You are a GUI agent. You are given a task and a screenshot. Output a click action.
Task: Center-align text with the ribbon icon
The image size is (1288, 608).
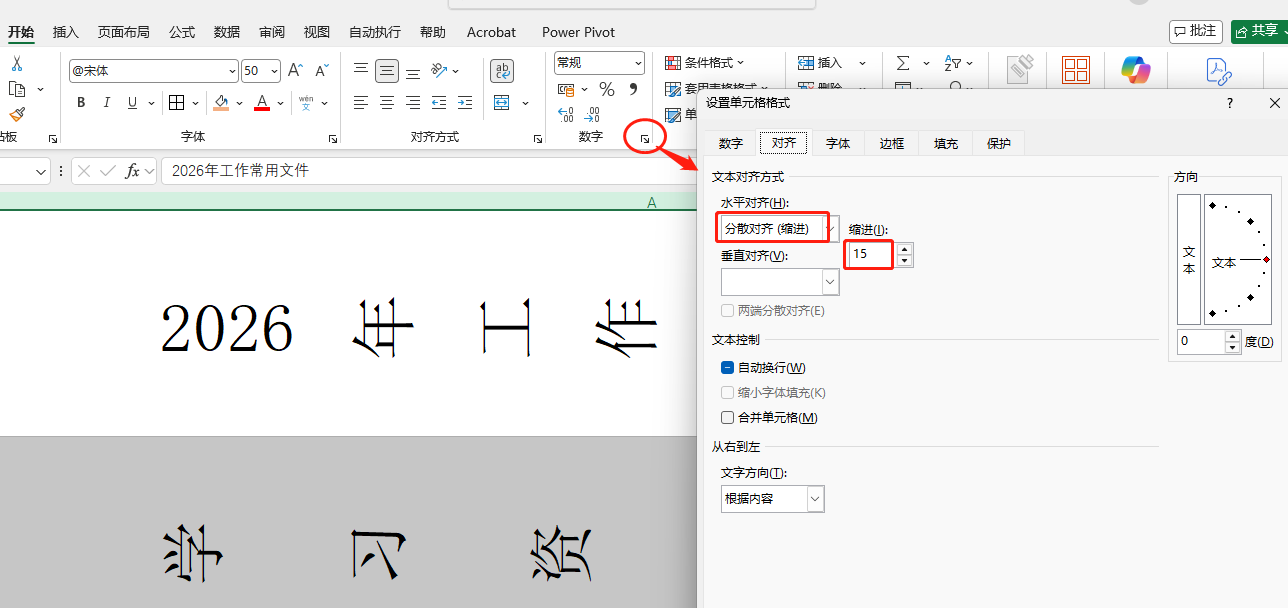[386, 103]
